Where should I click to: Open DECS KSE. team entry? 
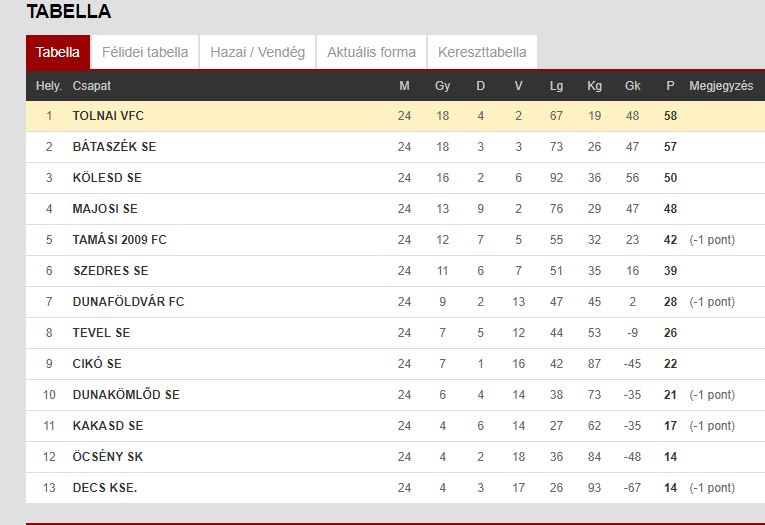[105, 487]
